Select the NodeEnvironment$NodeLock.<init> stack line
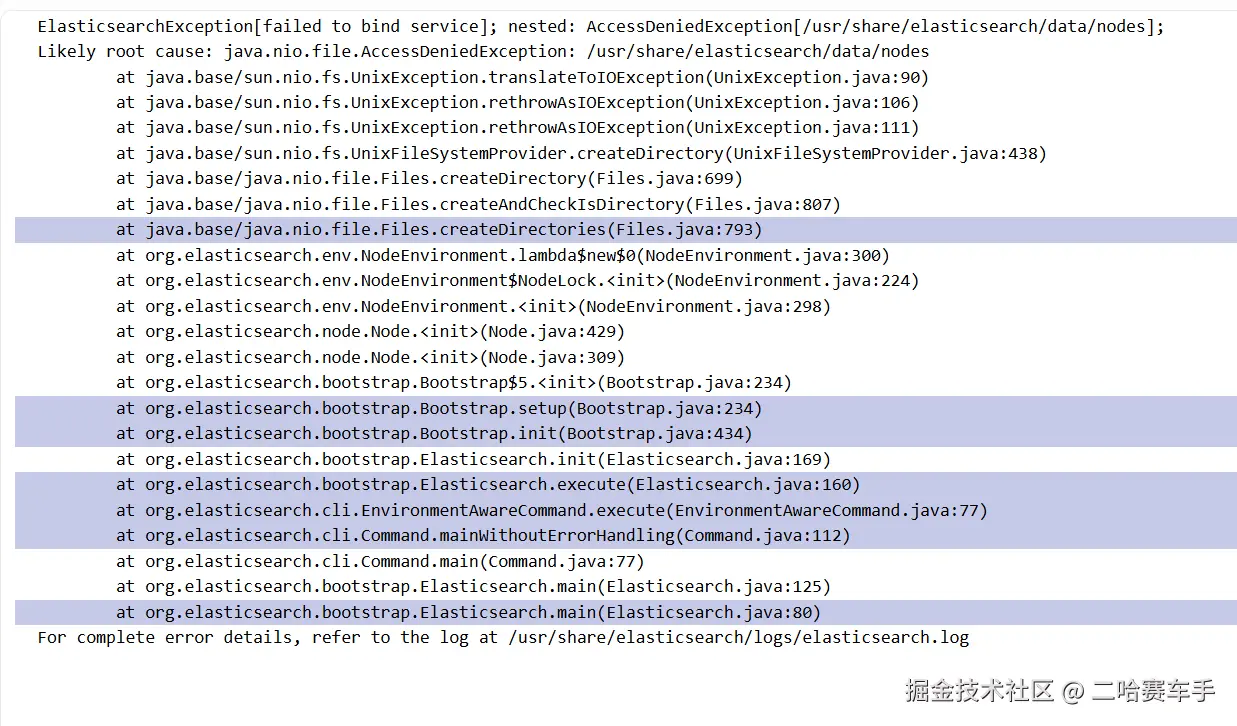The image size is (1237, 726). coord(517,280)
